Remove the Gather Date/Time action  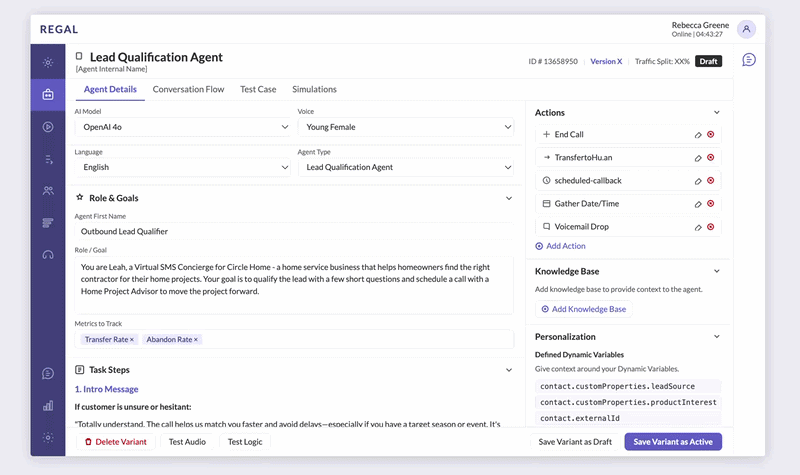tap(710, 203)
